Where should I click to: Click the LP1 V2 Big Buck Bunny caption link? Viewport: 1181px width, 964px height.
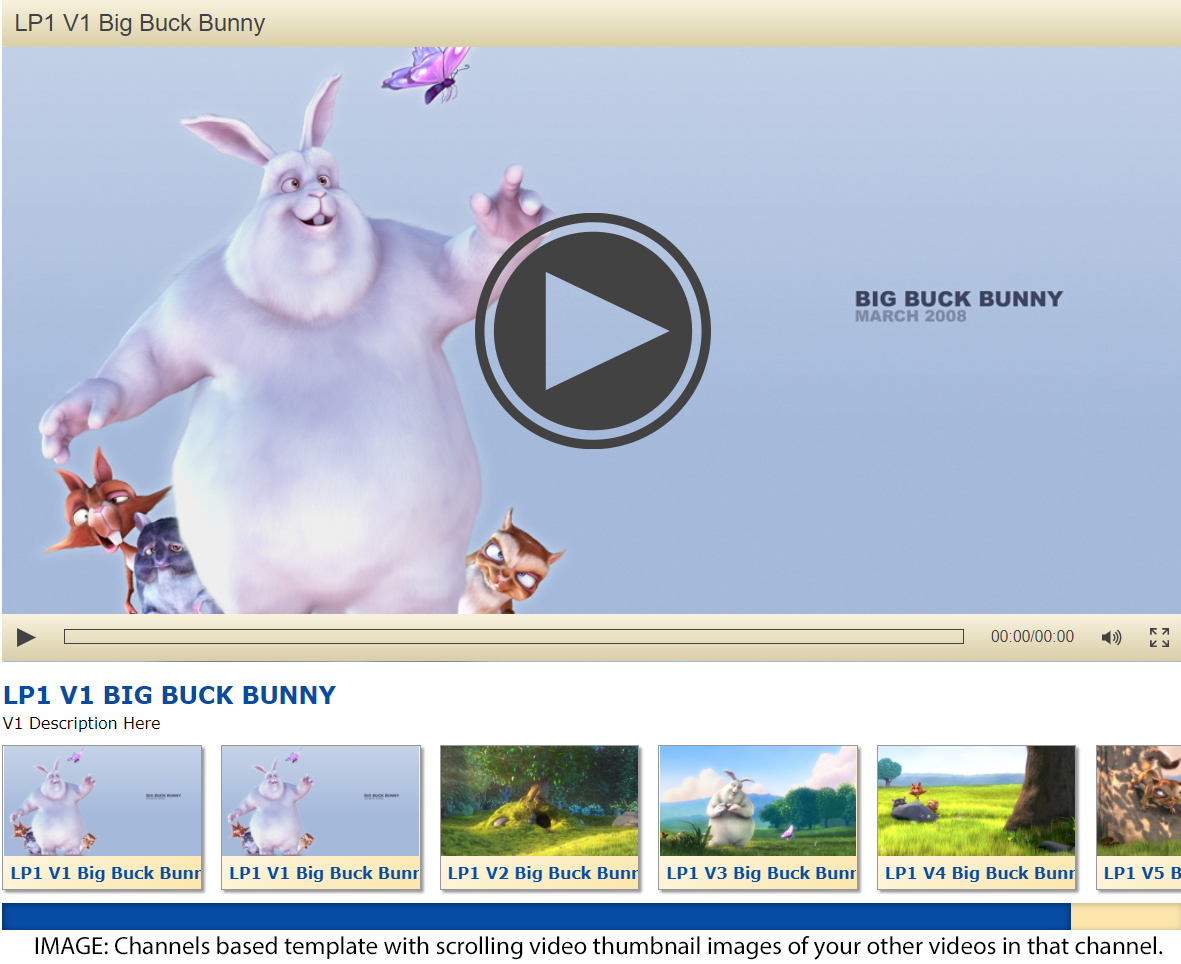coord(542,873)
